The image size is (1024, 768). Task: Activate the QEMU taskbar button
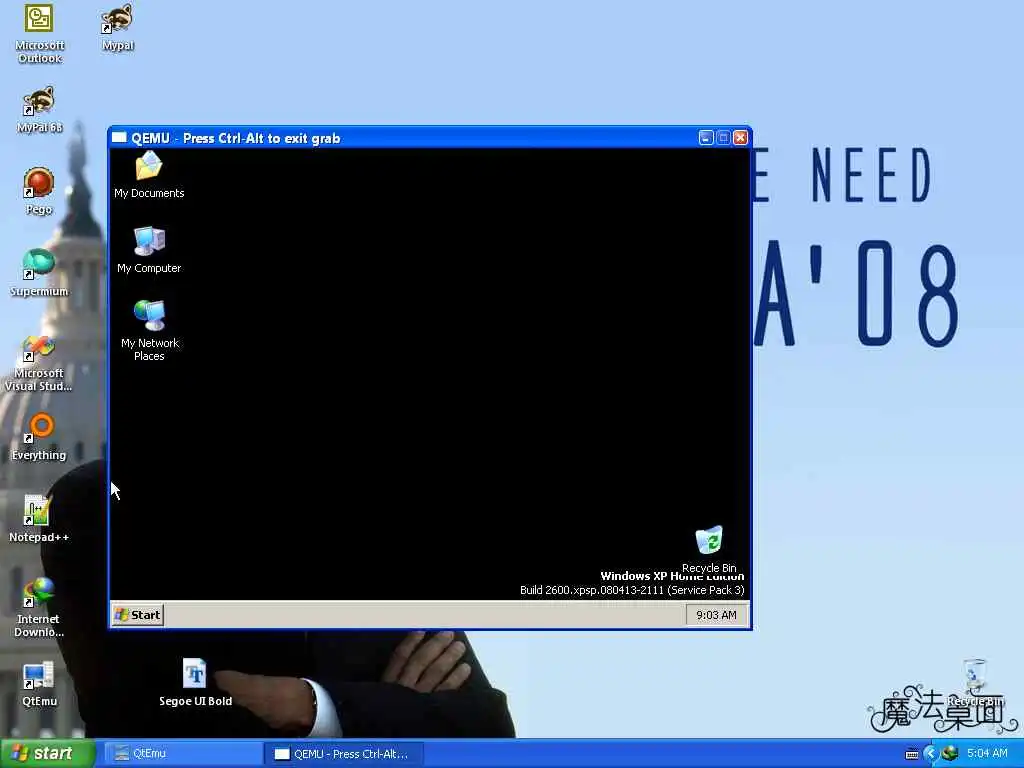[x=344, y=754]
